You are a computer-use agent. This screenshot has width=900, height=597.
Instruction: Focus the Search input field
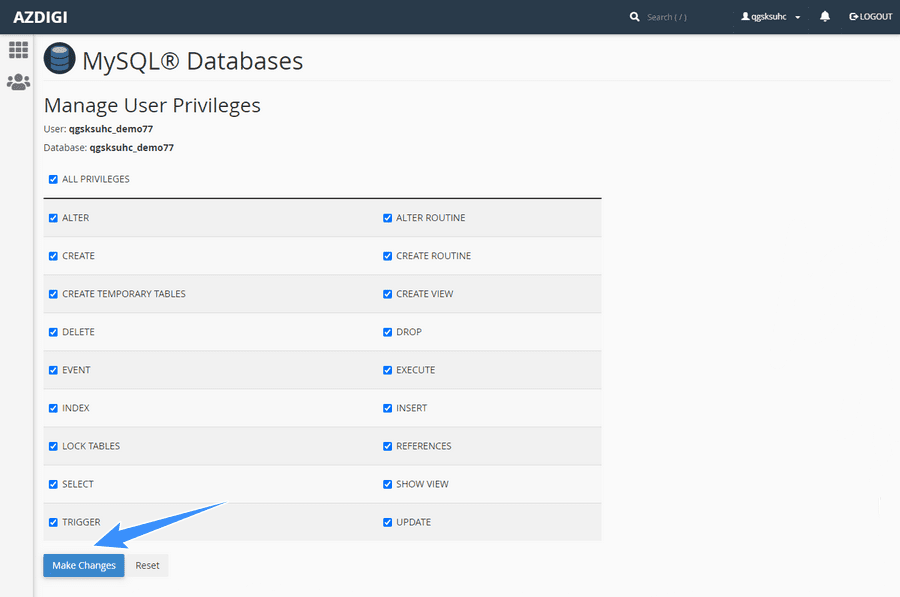point(683,17)
